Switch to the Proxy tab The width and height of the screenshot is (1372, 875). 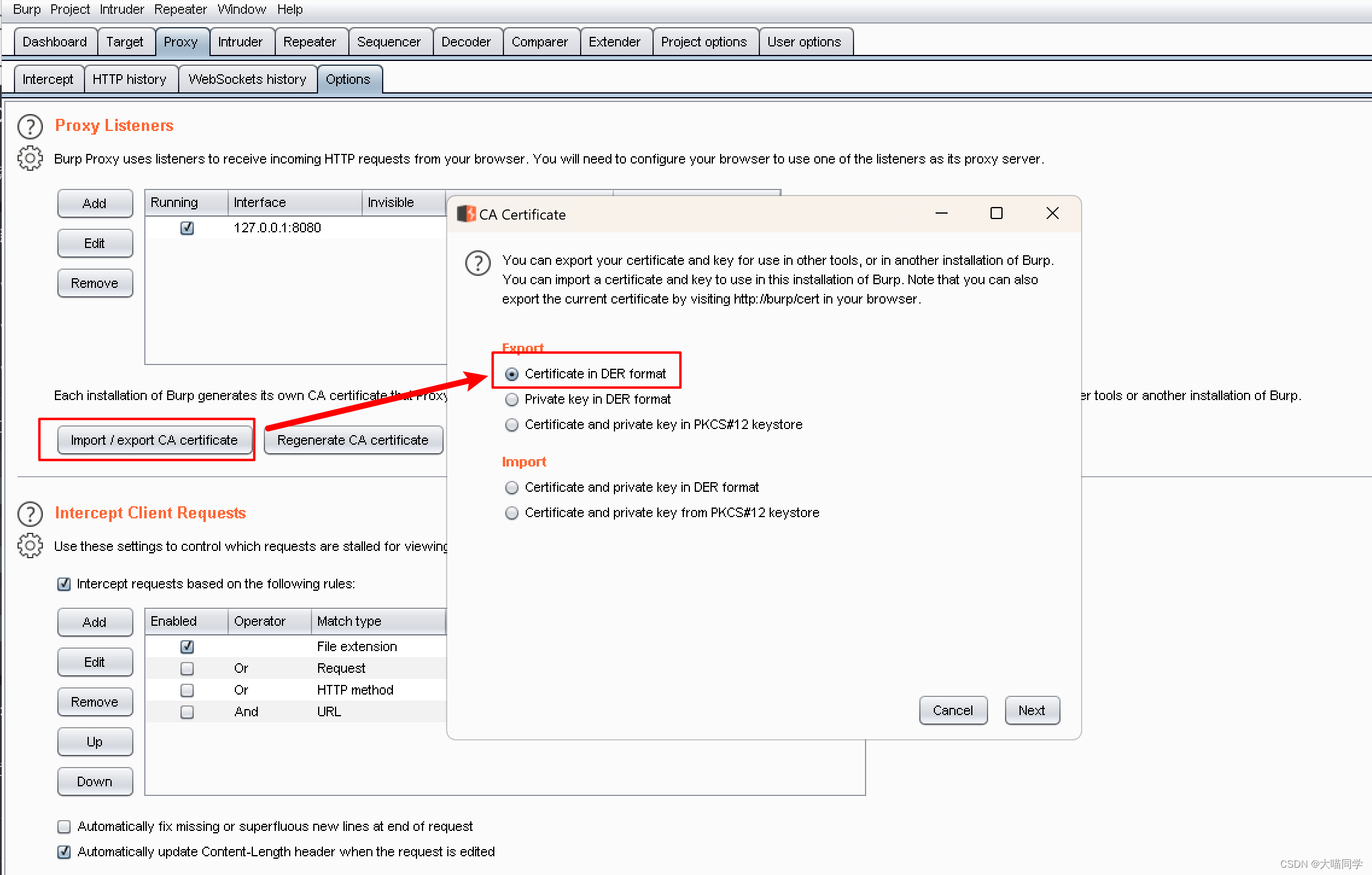[181, 42]
